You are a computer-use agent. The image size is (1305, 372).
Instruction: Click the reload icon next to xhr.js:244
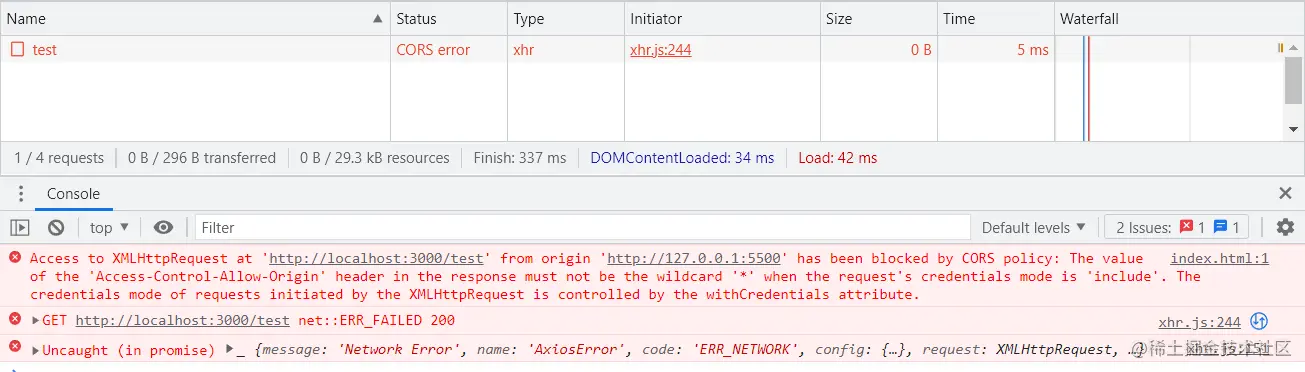1260,321
